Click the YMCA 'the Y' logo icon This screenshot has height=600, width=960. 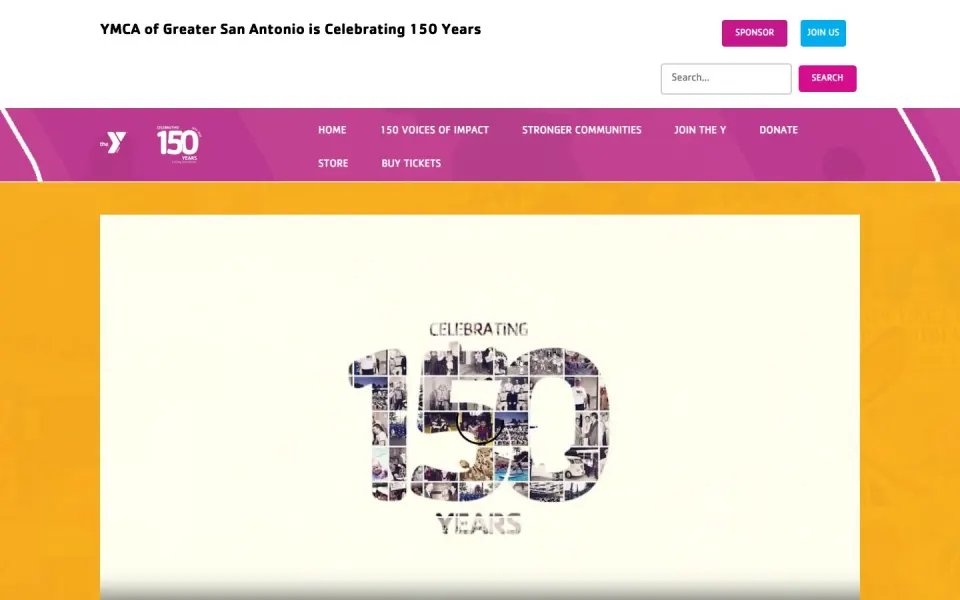coord(113,143)
